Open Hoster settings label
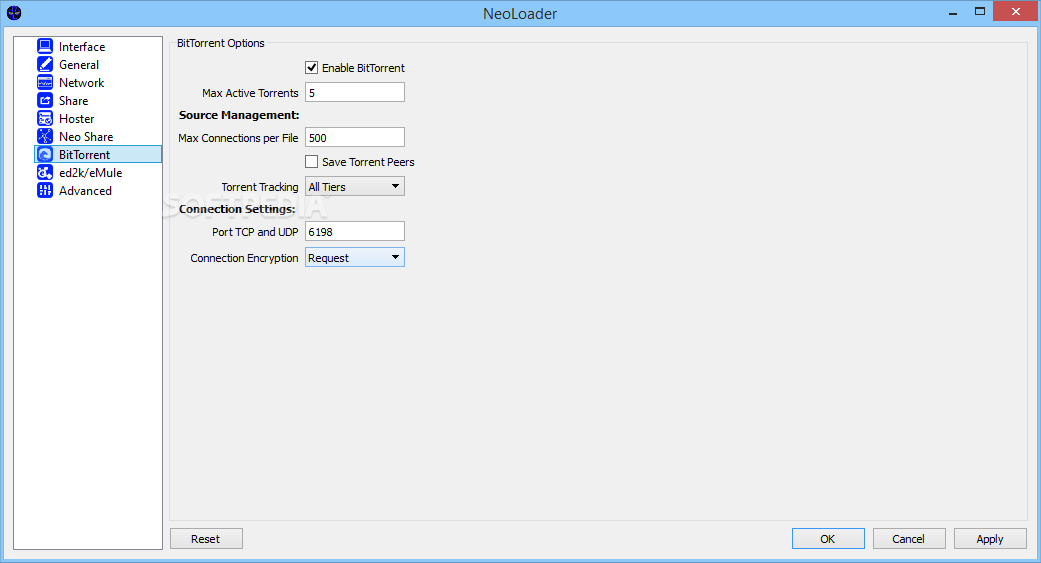Screen dimensions: 1041x563 [76, 118]
